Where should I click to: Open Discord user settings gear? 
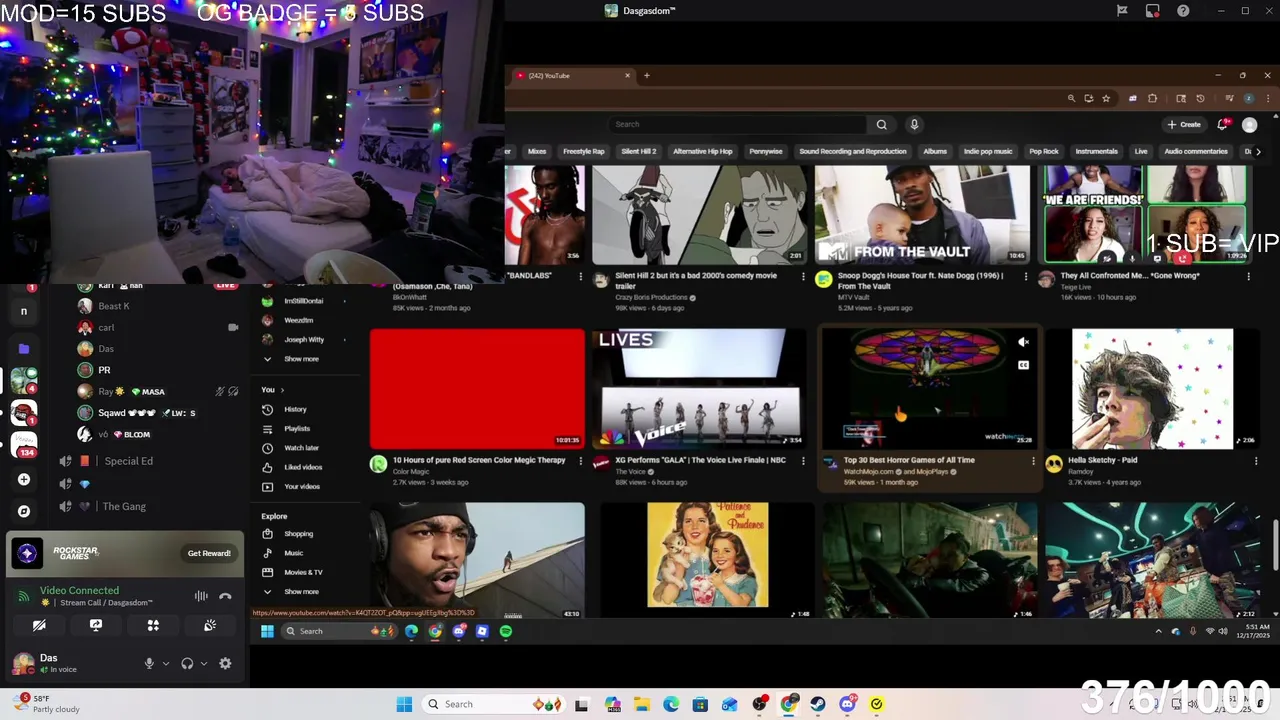click(x=225, y=663)
